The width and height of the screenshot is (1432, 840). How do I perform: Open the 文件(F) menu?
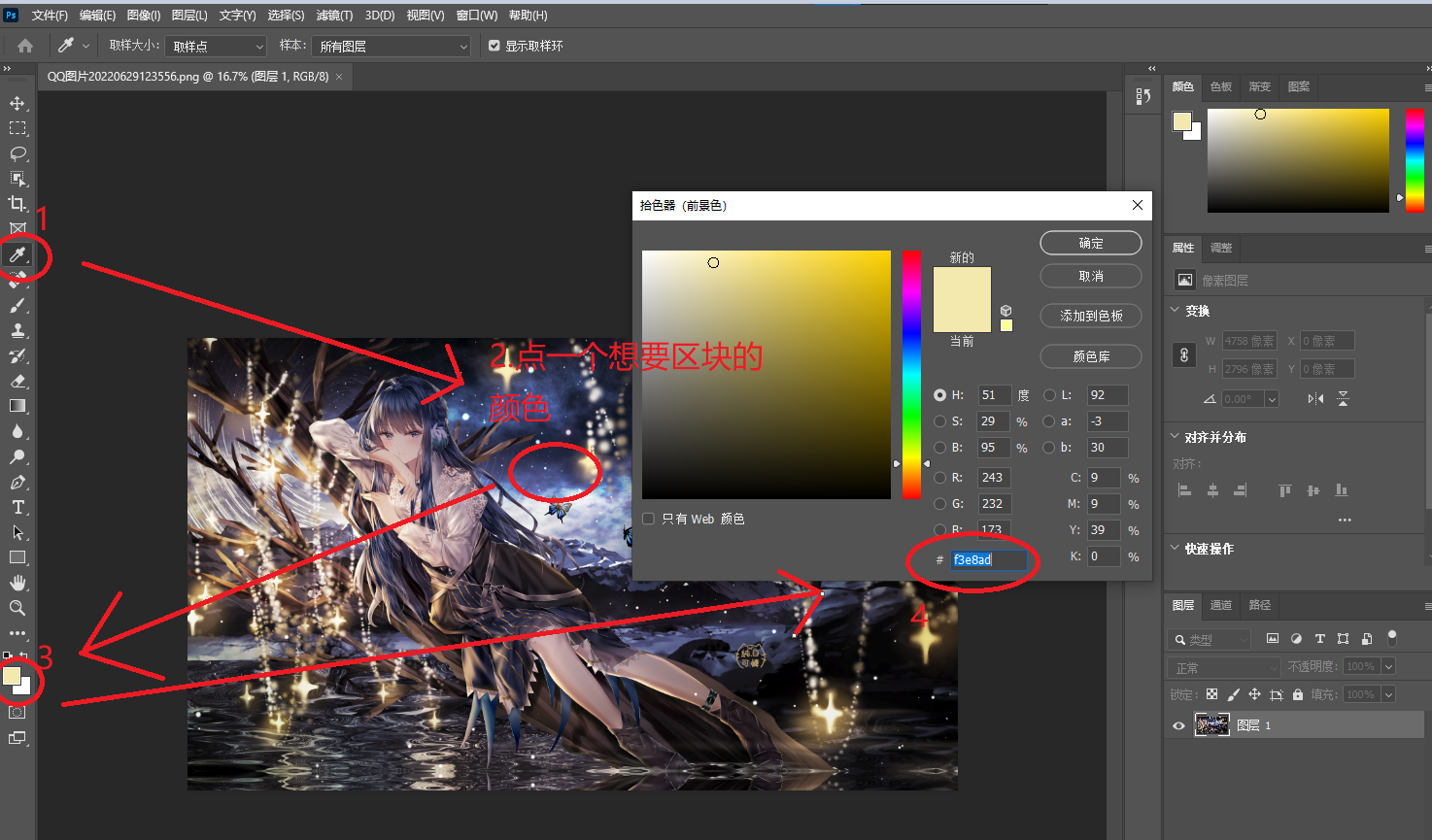tap(50, 16)
